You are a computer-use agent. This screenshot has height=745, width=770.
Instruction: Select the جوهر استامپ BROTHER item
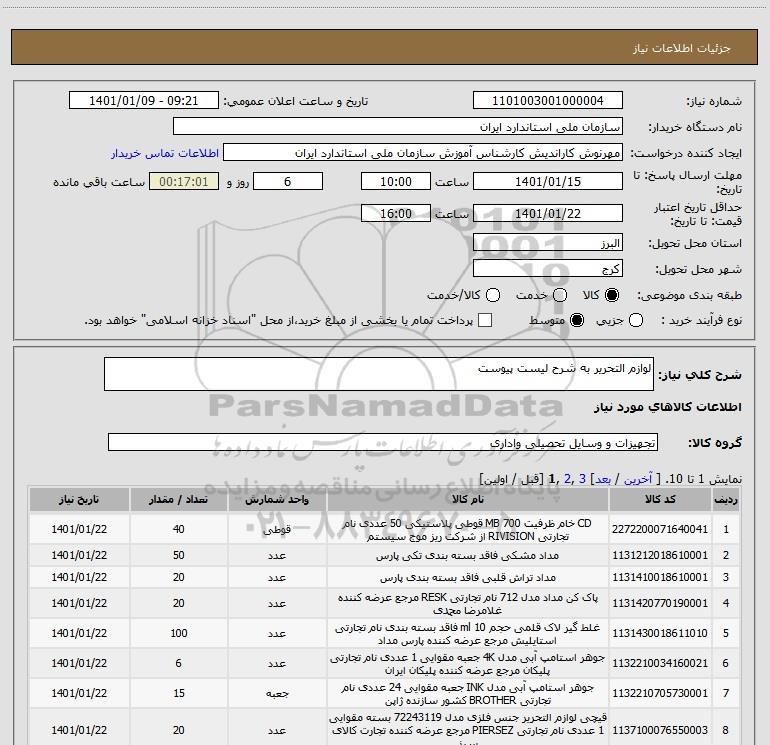[468, 693]
